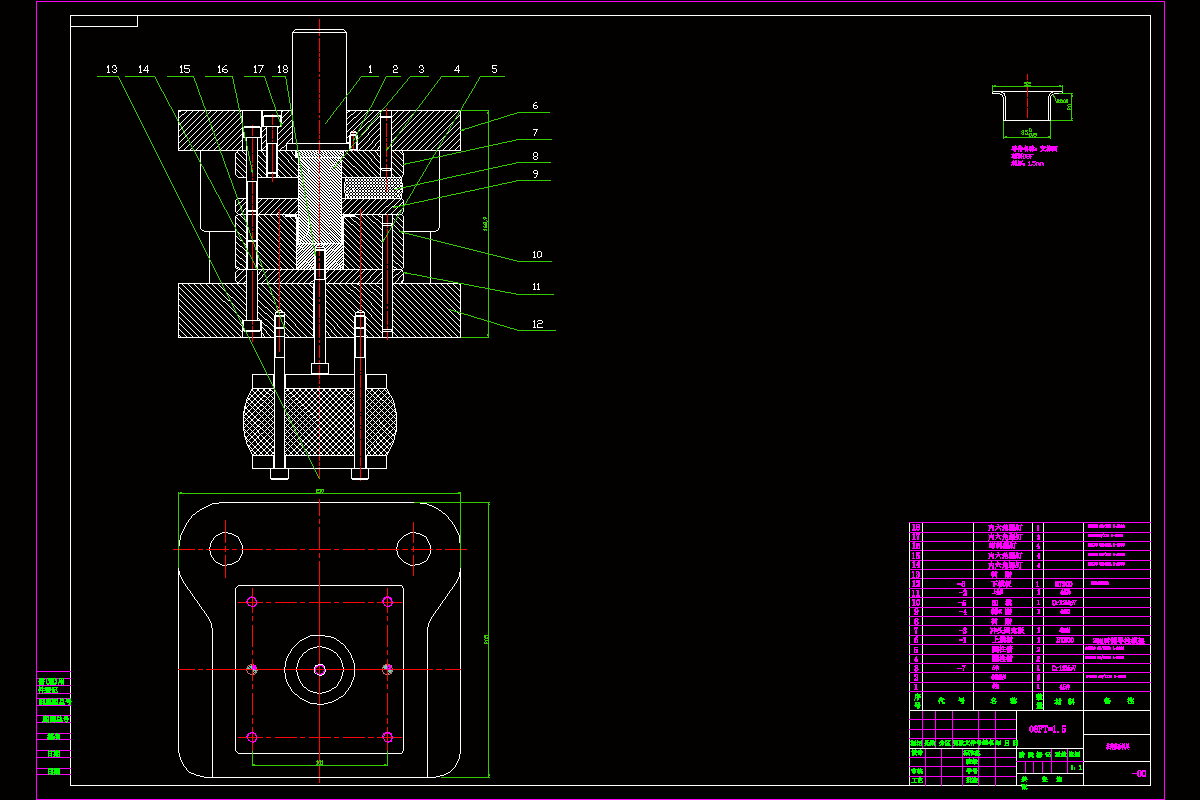1200x800 pixels.
Task: Click the center circle in the plan view
Action: (319, 670)
